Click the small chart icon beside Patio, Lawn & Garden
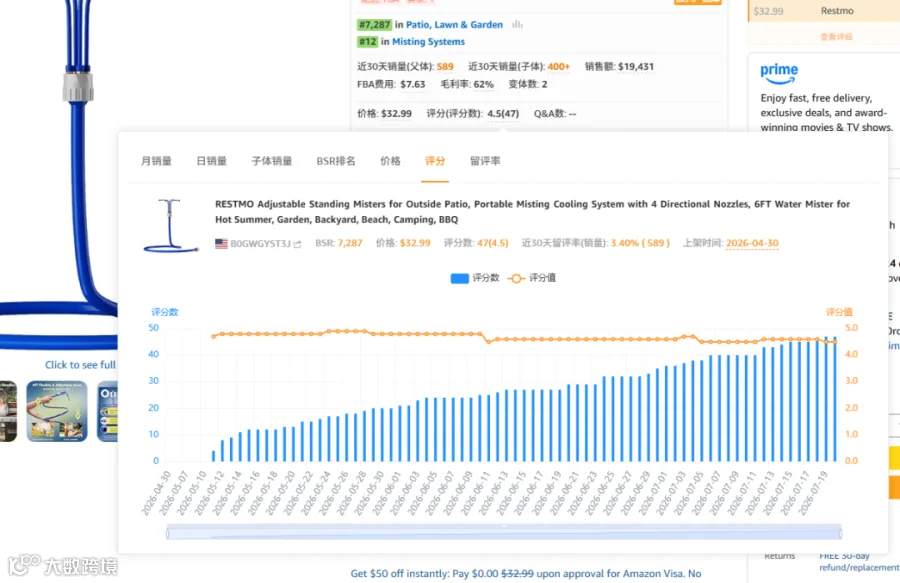The height and width of the screenshot is (583, 900). (x=517, y=25)
